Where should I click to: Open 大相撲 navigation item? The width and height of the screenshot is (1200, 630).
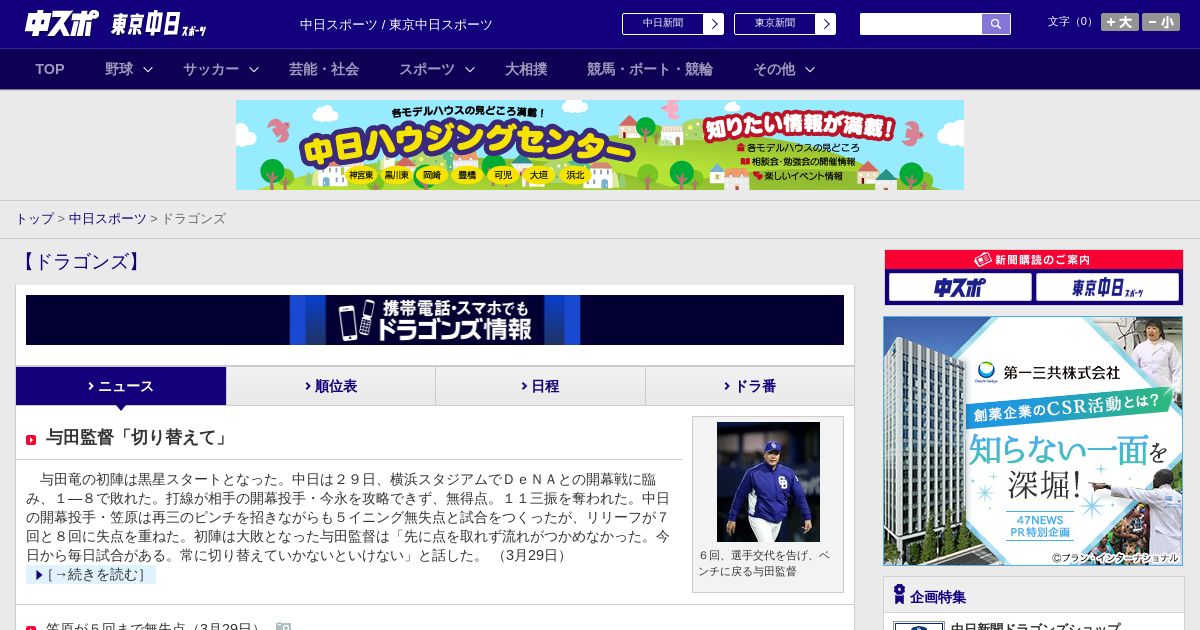(x=526, y=69)
